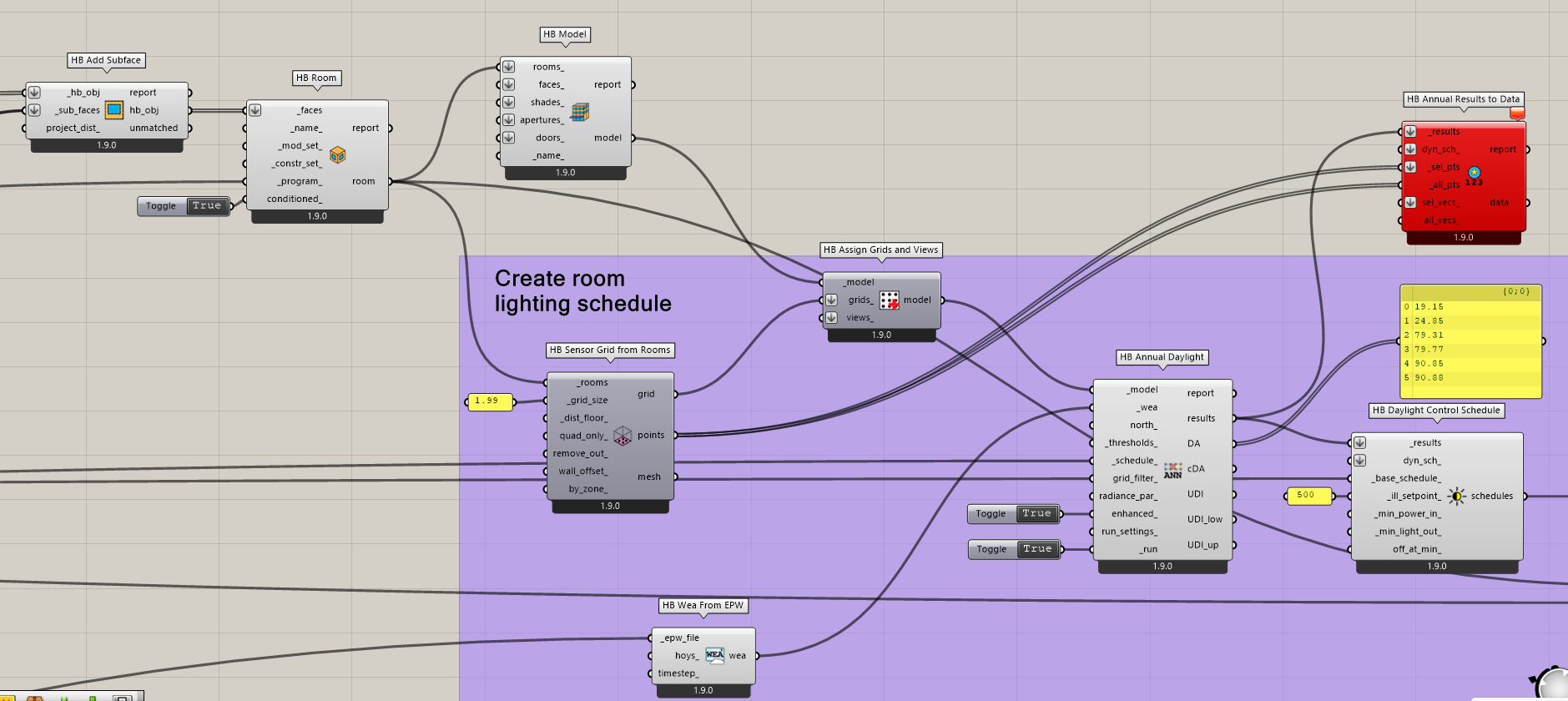This screenshot has height=701, width=1568.
Task: Select the HB Sensor Grid from Rooms icon
Action: click(x=623, y=436)
